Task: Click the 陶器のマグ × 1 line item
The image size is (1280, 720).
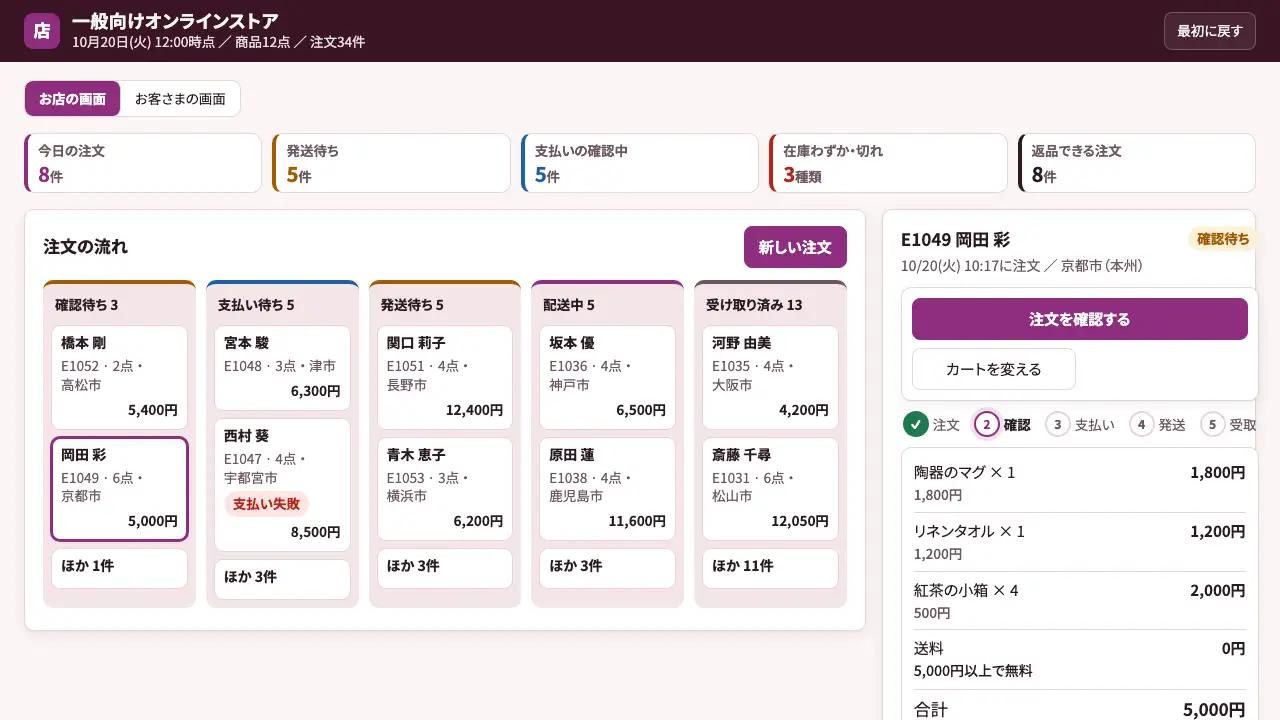Action: click(x=1080, y=483)
